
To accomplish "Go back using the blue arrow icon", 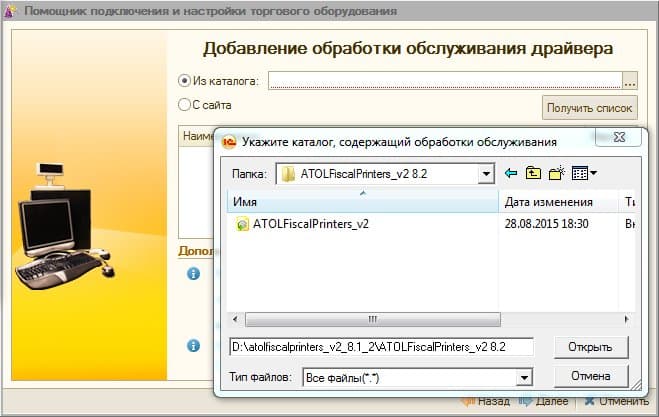I will (511, 173).
